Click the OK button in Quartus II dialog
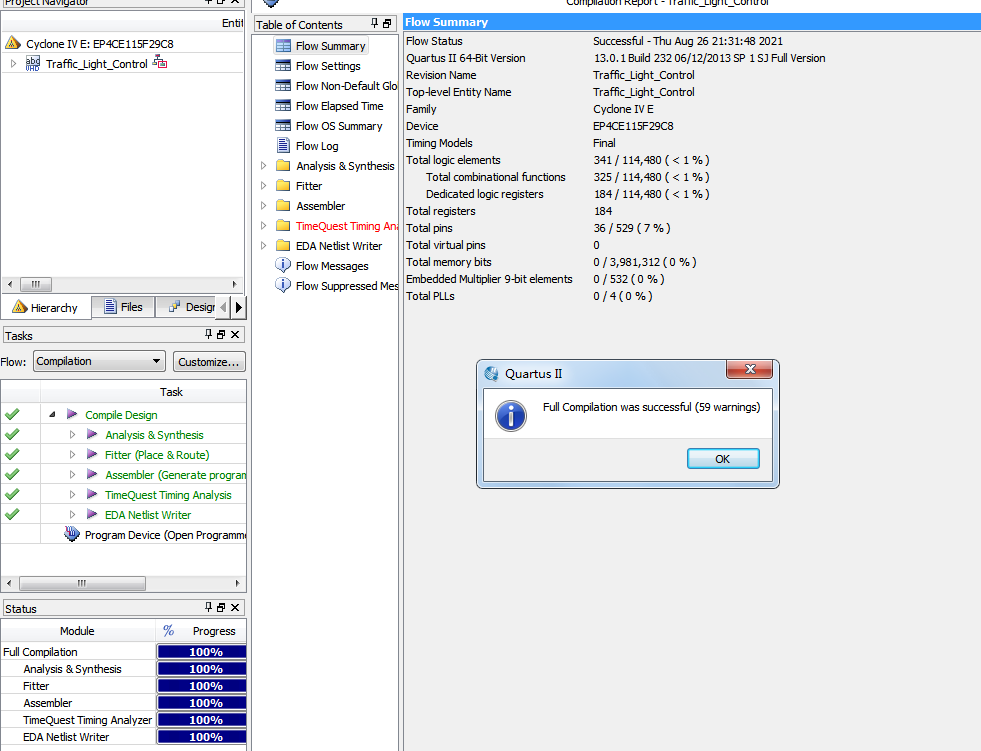Screen dimensions: 981x751 tap(723, 459)
